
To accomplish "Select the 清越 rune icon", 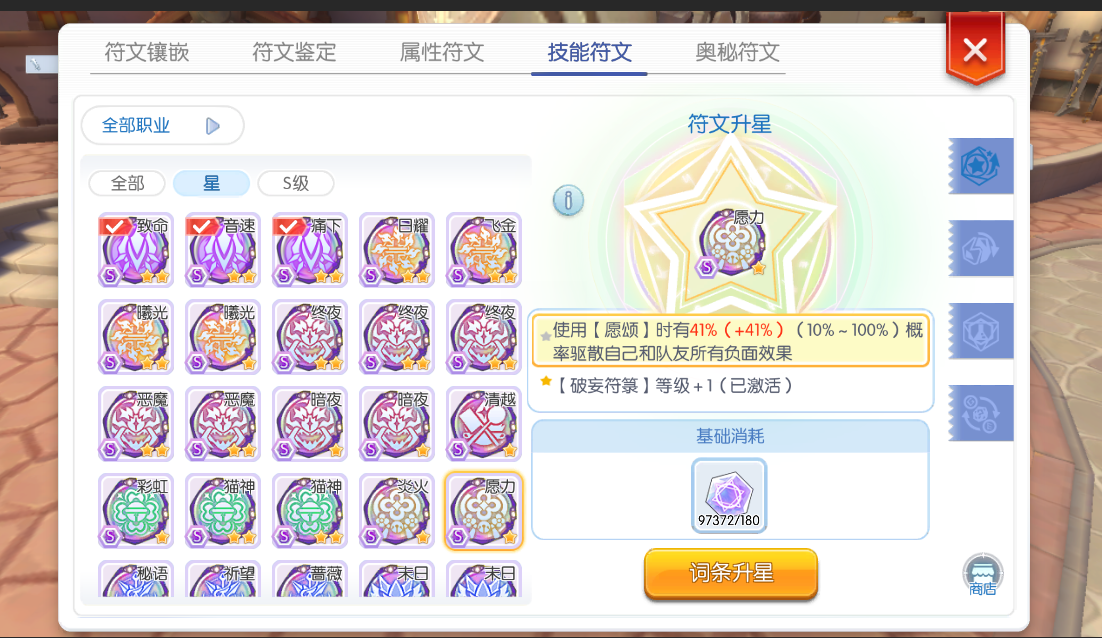I will click(x=484, y=424).
